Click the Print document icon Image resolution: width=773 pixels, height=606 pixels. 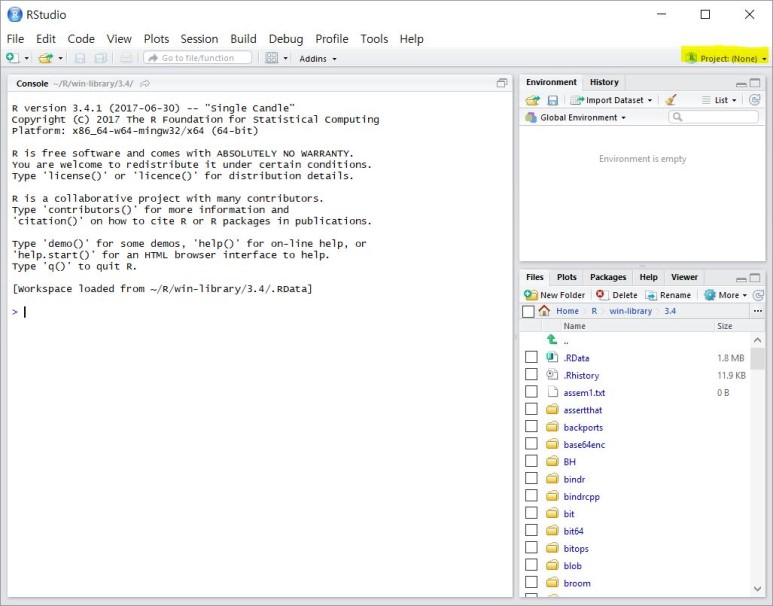126,58
